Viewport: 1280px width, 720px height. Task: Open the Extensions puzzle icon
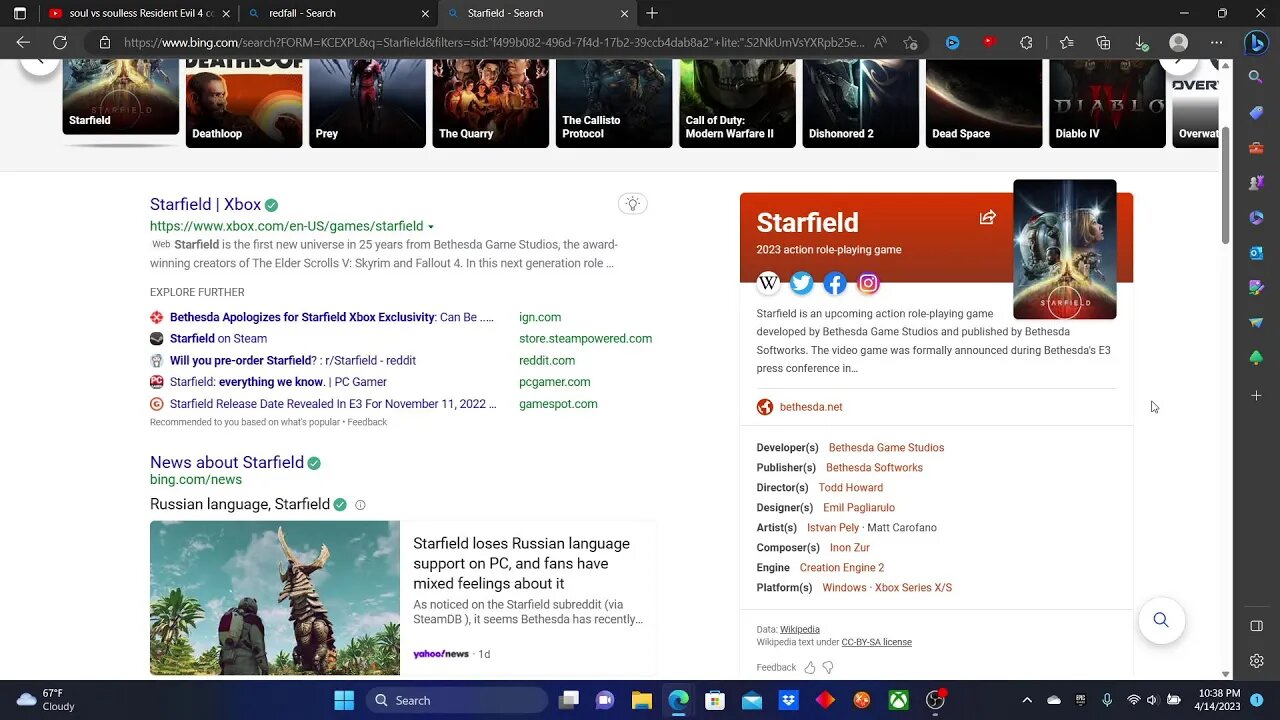pyautogui.click(x=1026, y=43)
